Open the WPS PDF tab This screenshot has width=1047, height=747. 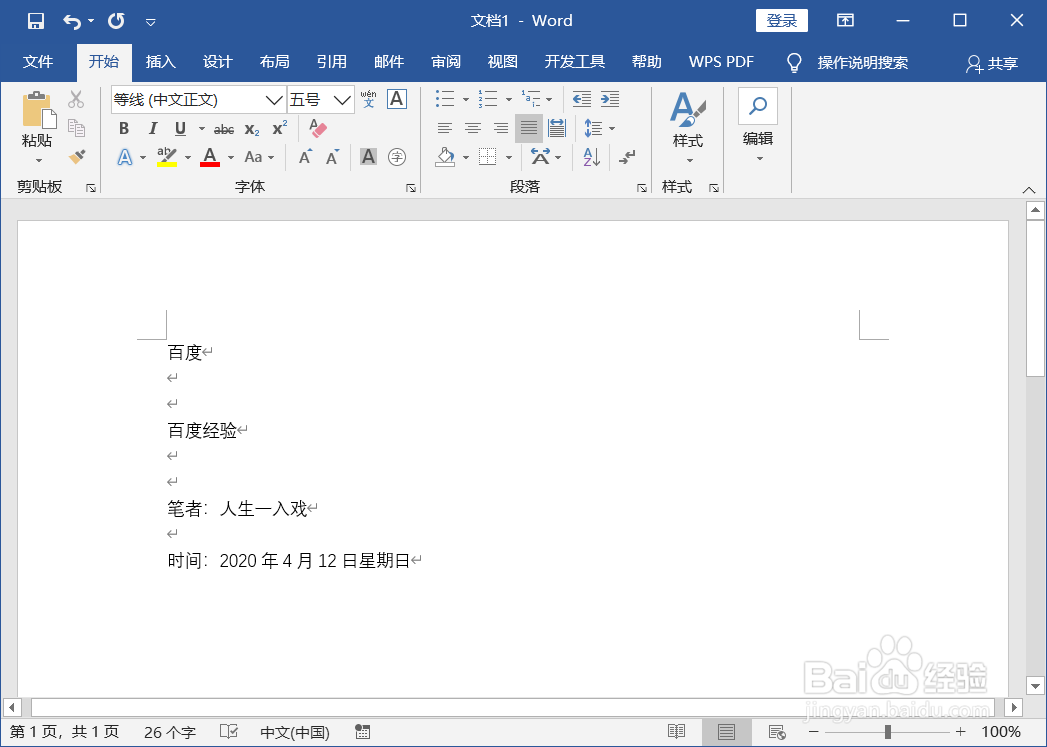721,62
